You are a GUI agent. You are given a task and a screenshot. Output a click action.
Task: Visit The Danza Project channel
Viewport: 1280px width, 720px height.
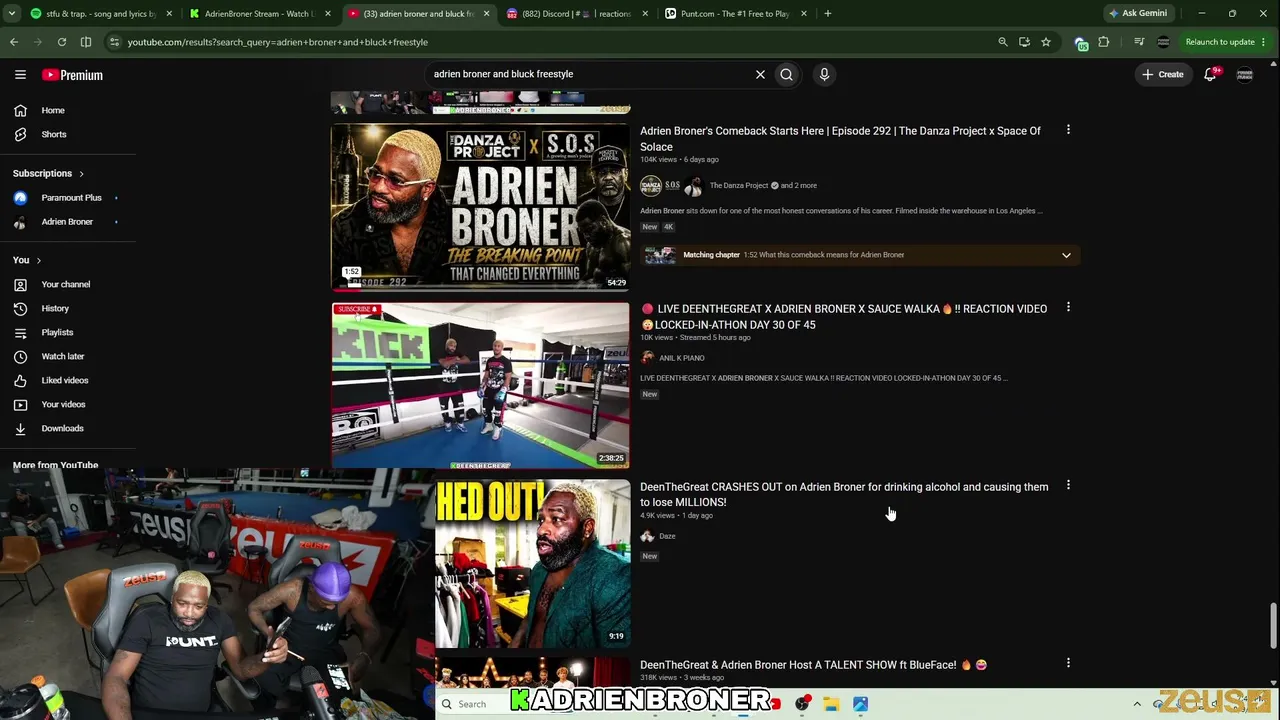(x=739, y=186)
